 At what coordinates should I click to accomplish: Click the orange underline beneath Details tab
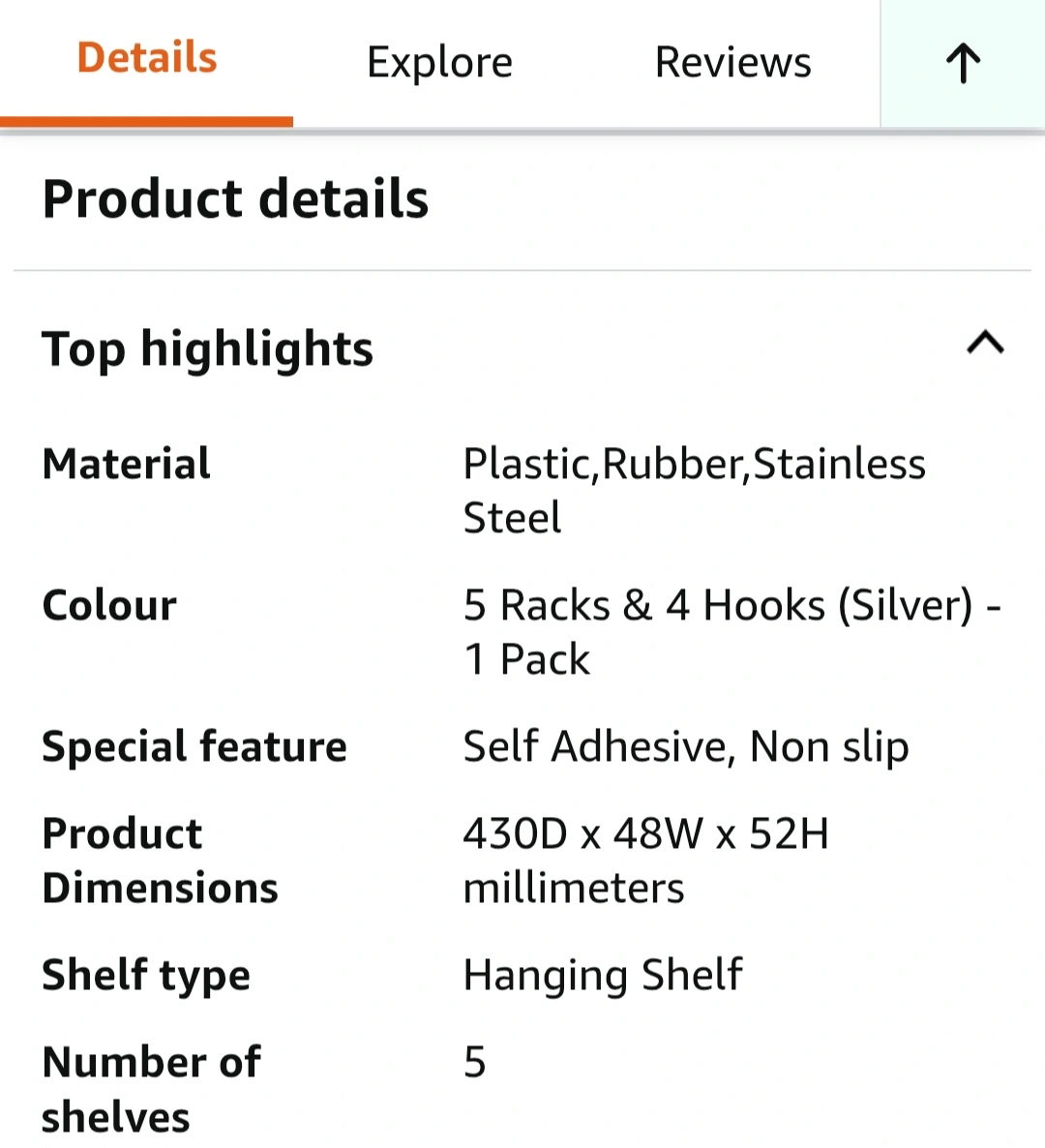tap(147, 121)
